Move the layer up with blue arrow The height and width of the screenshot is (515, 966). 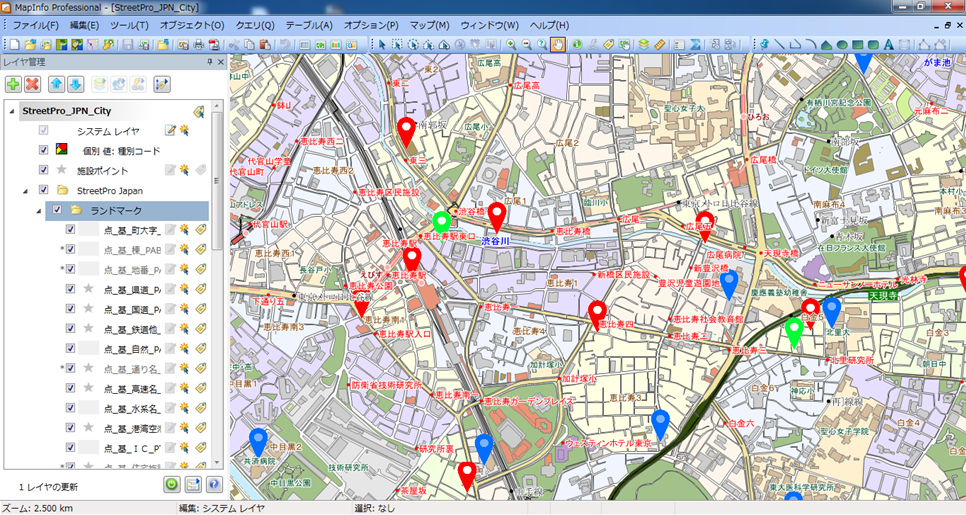click(56, 84)
